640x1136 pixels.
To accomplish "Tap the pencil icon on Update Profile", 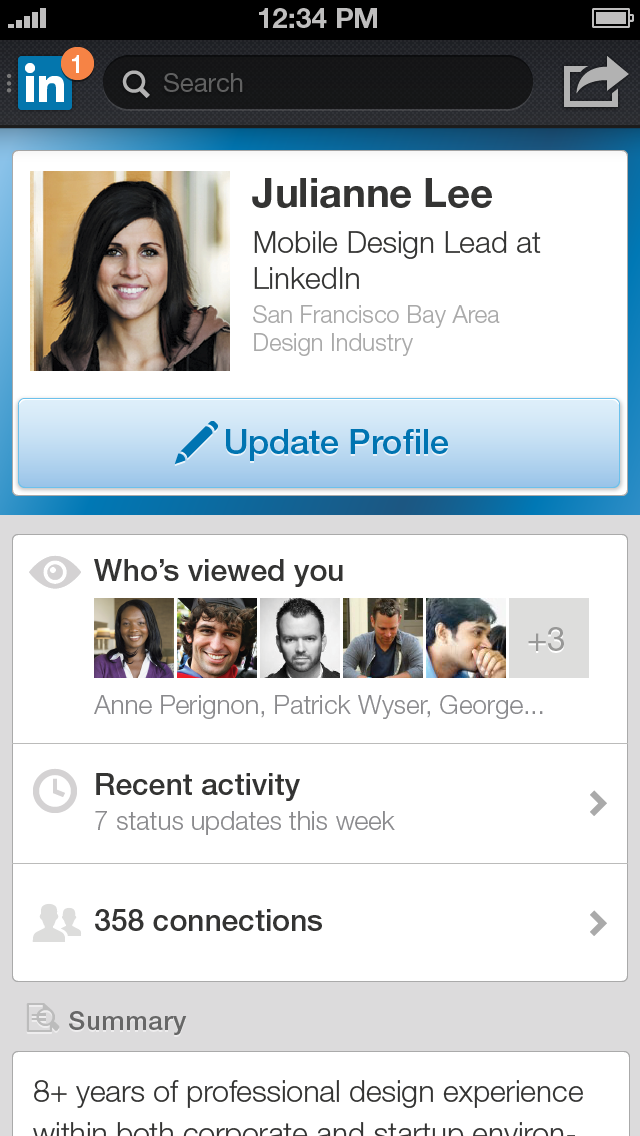I will point(196,443).
